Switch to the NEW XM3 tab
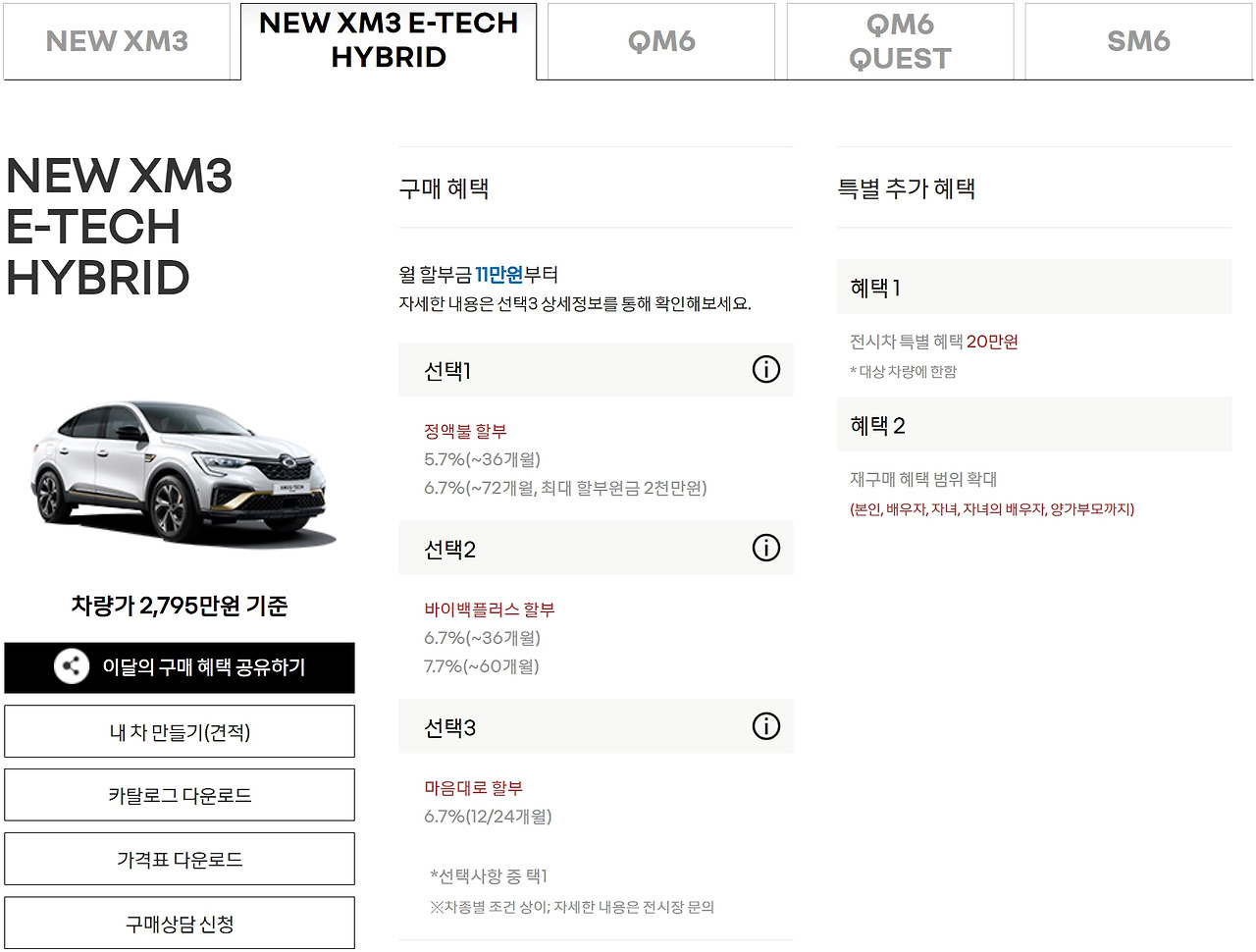The image size is (1256, 952). coord(117,41)
